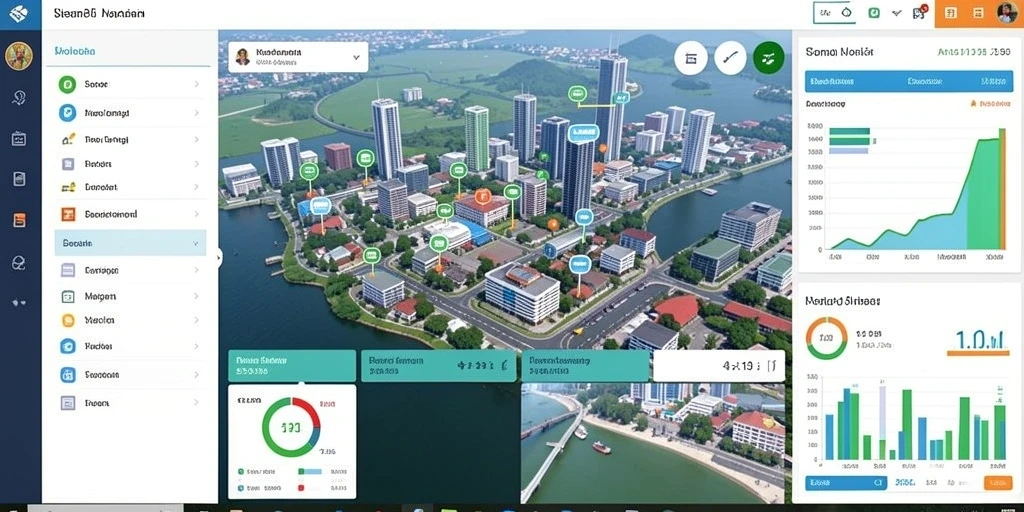This screenshot has width=1024, height=512.
Task: Click the orange map pin marker
Action: [x=483, y=195]
